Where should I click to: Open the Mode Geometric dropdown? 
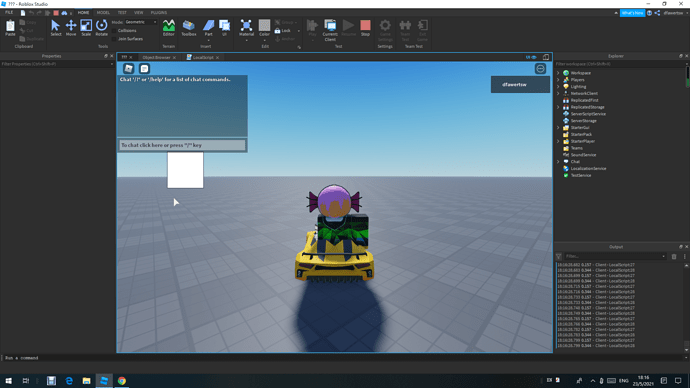point(141,22)
